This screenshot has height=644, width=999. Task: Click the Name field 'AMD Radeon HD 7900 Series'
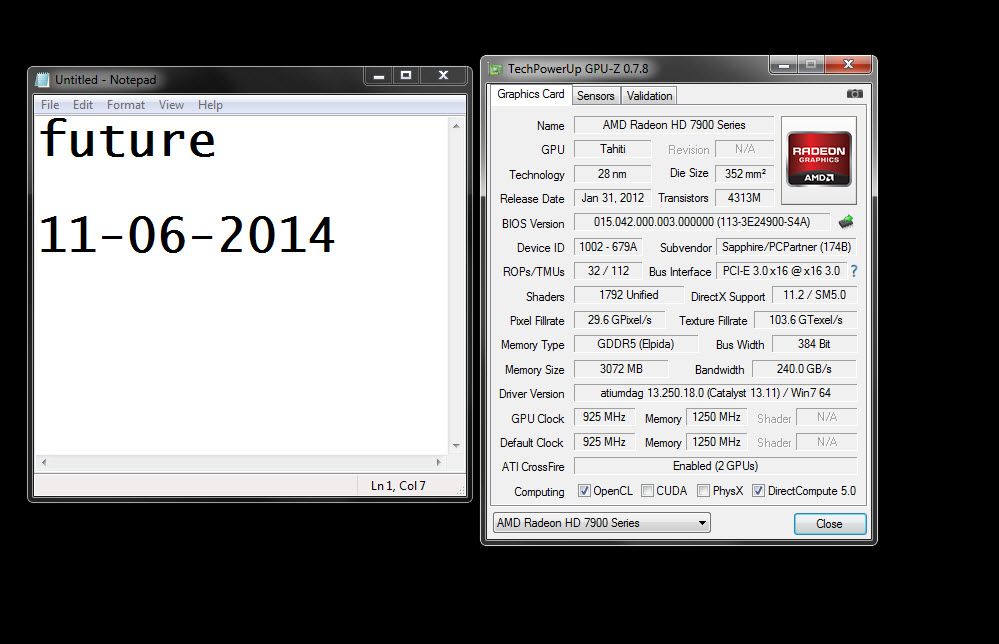(x=674, y=125)
